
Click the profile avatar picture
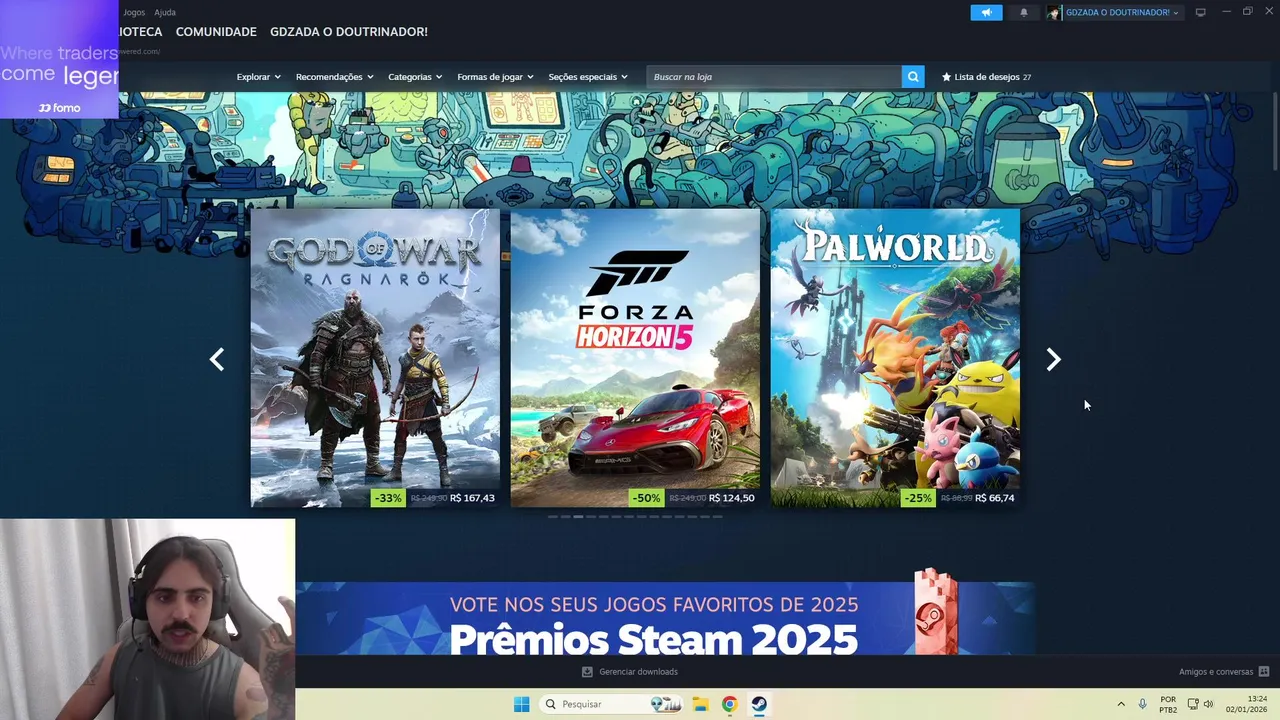tap(1053, 12)
